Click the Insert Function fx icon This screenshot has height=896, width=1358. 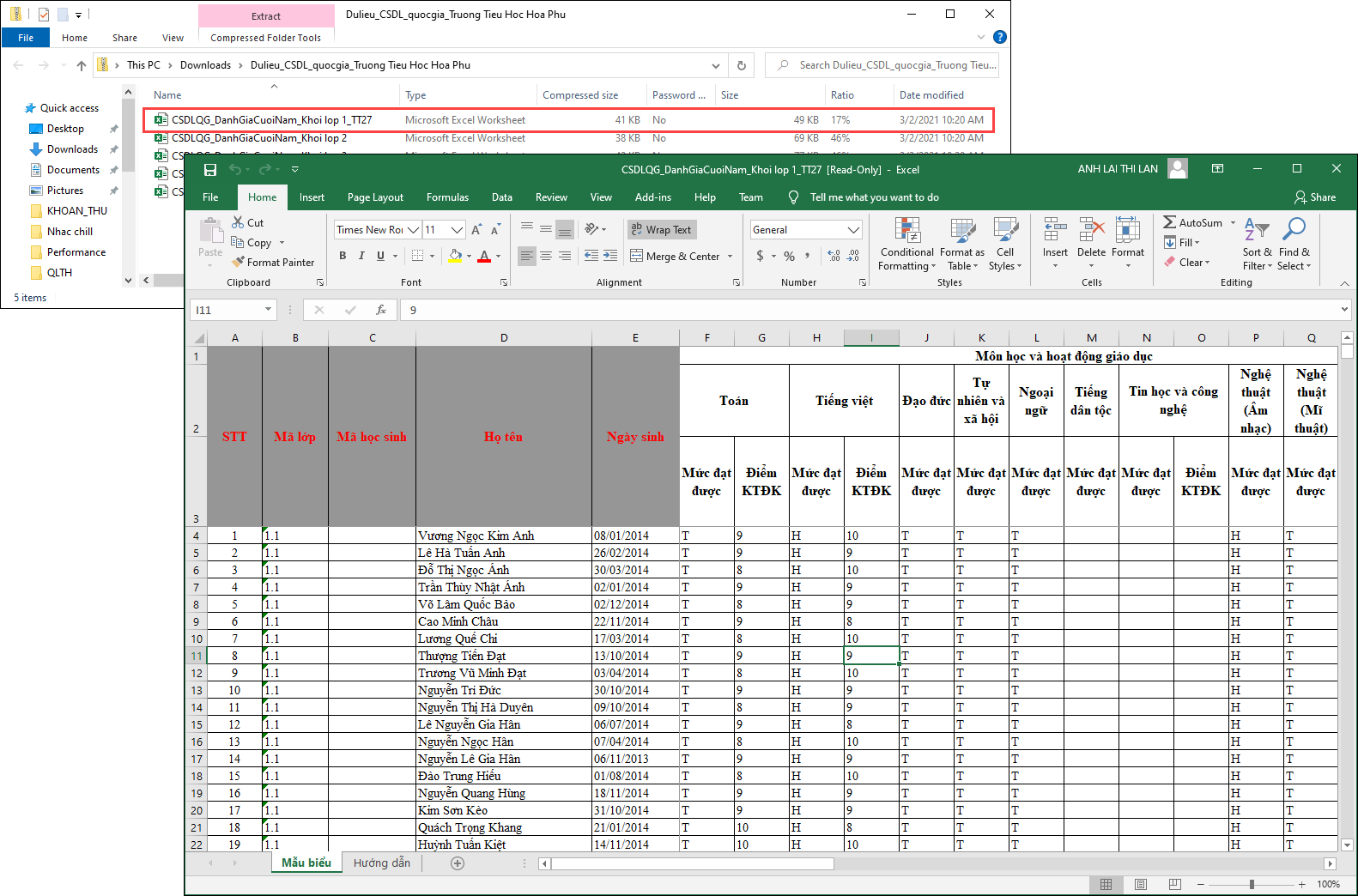pyautogui.click(x=381, y=310)
